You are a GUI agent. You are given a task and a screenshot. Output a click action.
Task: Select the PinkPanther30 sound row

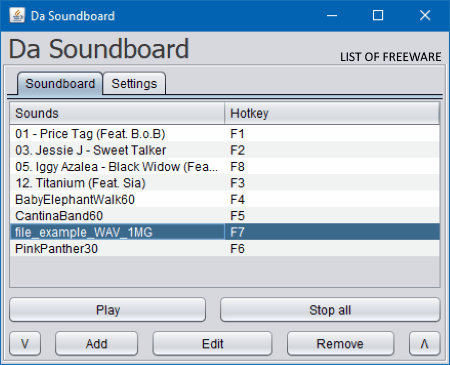pos(225,249)
